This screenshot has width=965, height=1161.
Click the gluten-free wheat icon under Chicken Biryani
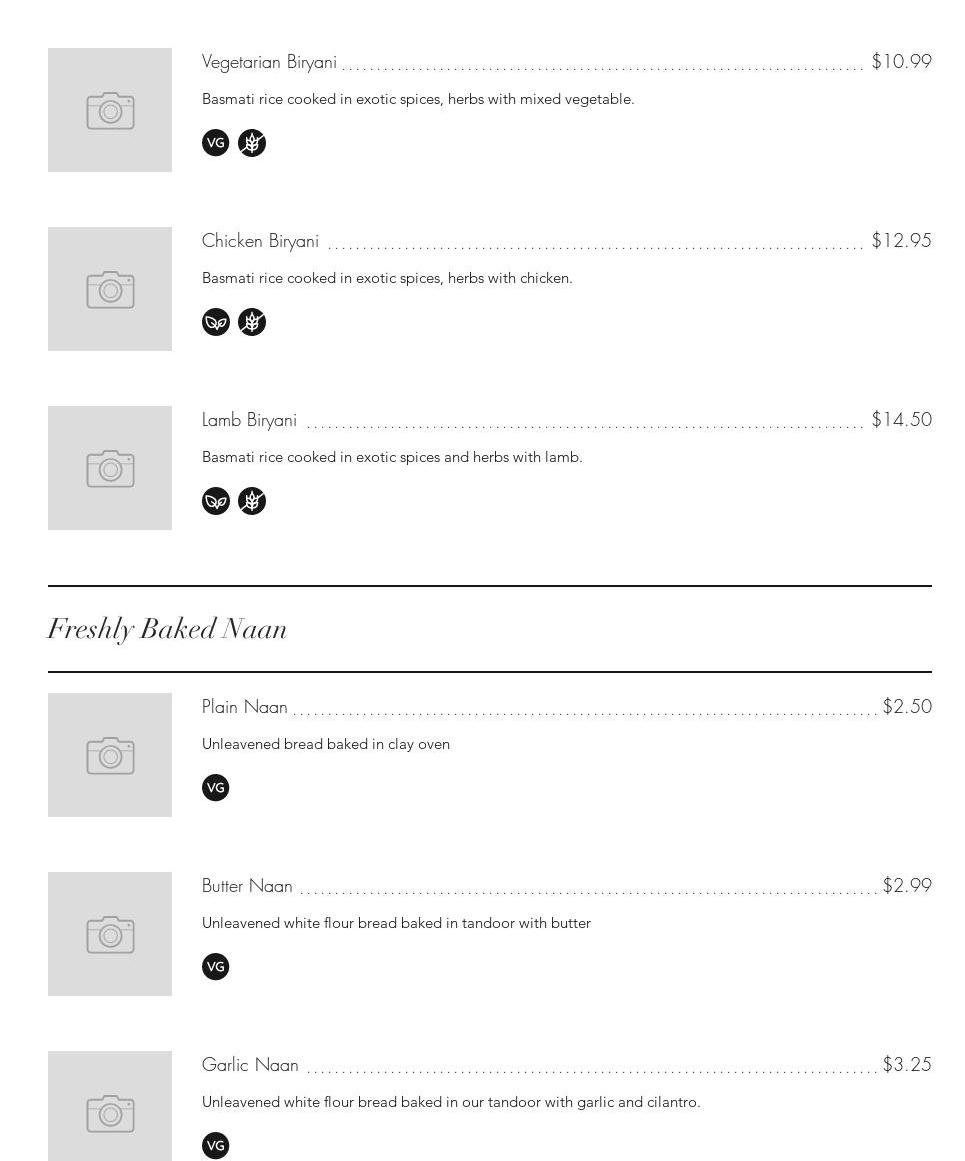click(x=252, y=322)
